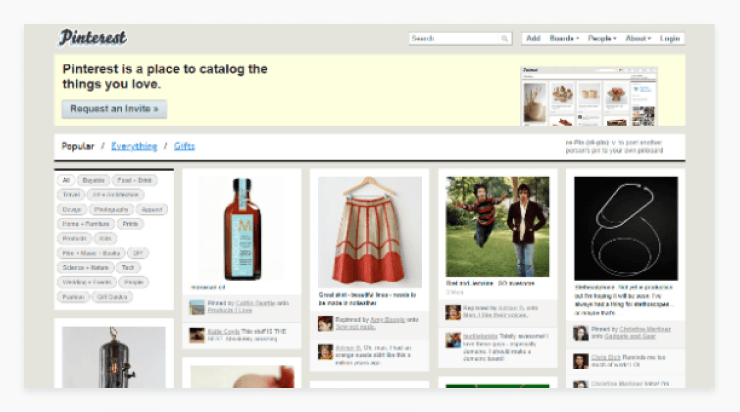The width and height of the screenshot is (740, 412).
Task: Click the search magnifier icon
Action: pos(505,39)
